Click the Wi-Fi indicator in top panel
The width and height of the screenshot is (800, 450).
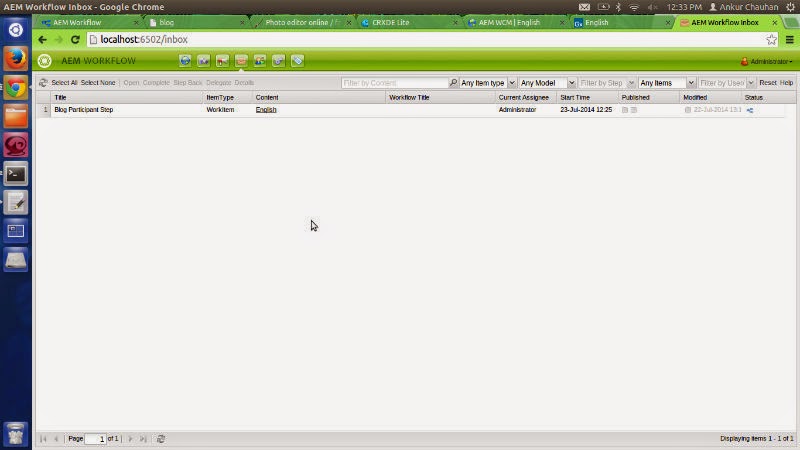click(x=634, y=7)
